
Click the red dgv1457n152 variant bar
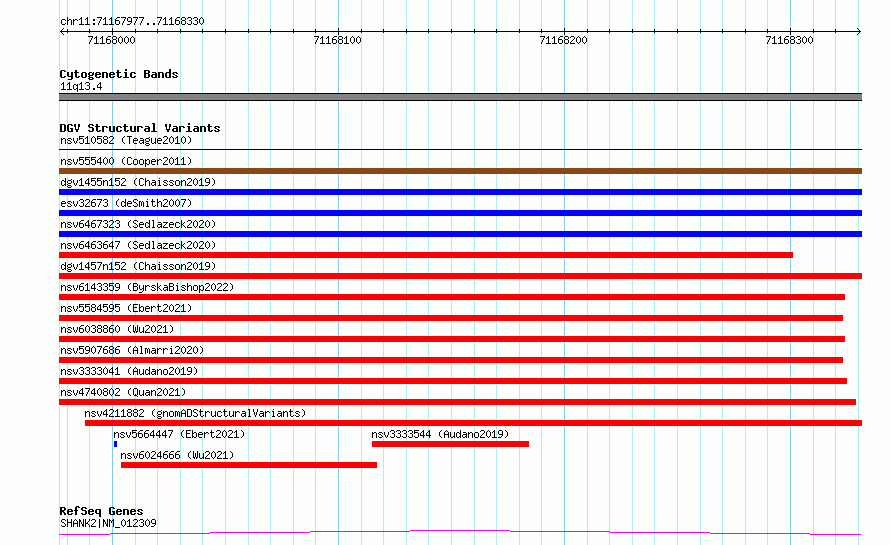(x=460, y=276)
